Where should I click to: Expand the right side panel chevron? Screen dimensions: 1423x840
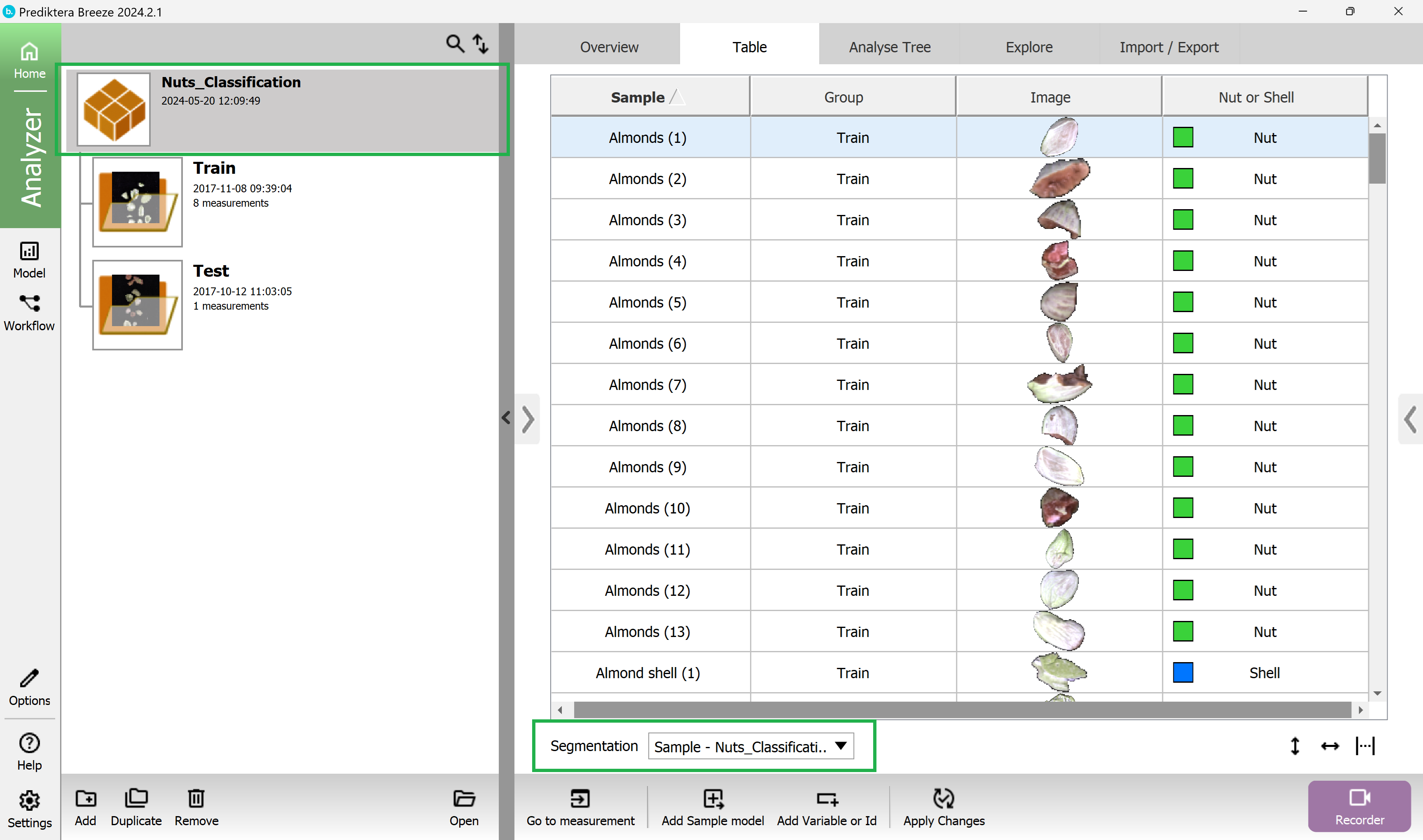1410,420
